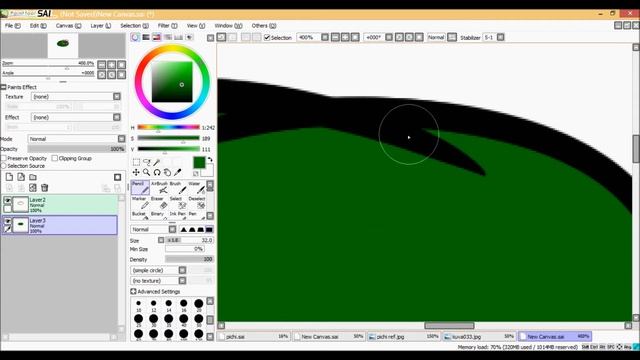This screenshot has width=640, height=360.
Task: Show the RGB slider panel icon
Action: [146, 37]
